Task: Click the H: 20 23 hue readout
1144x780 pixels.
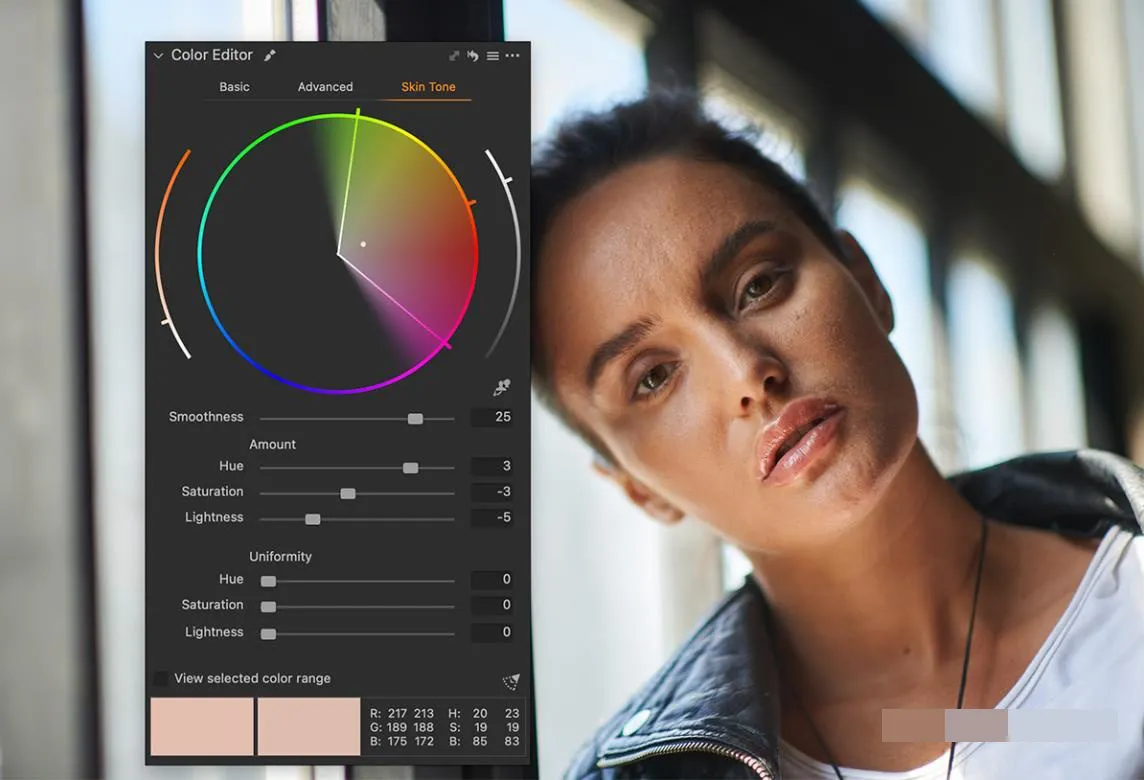Action: (484, 713)
